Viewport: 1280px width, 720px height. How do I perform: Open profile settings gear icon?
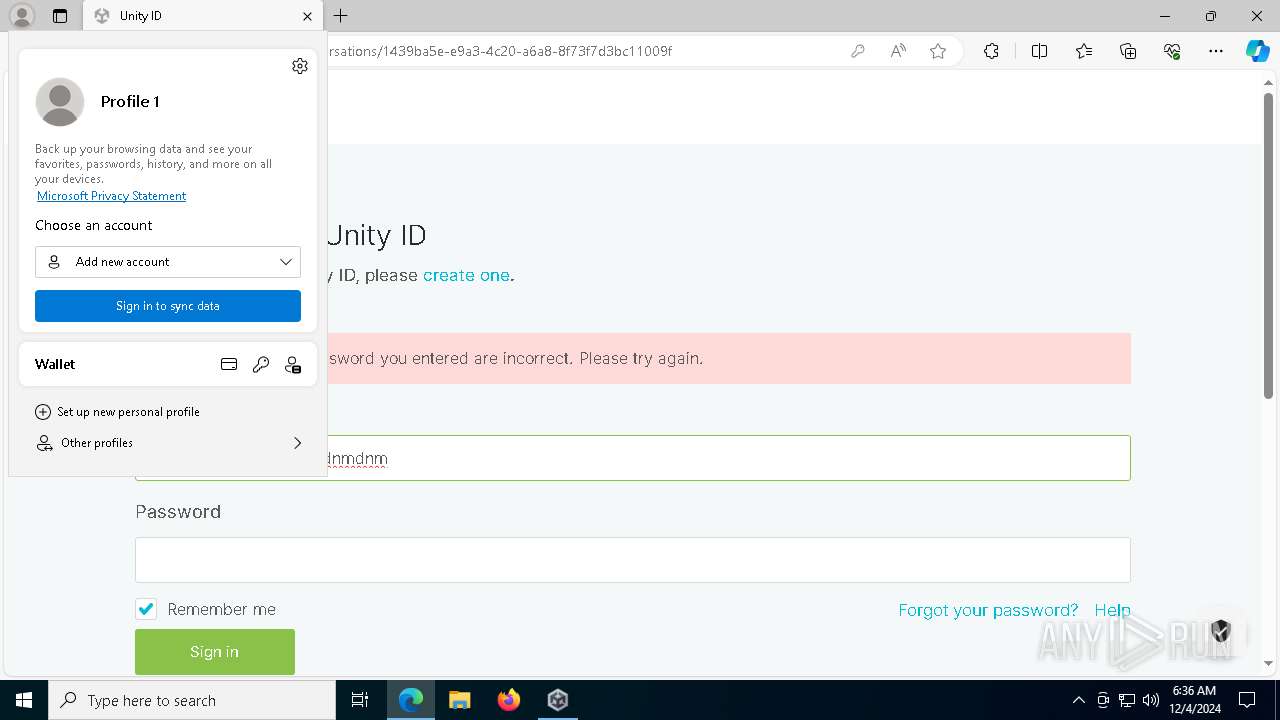pyautogui.click(x=300, y=66)
